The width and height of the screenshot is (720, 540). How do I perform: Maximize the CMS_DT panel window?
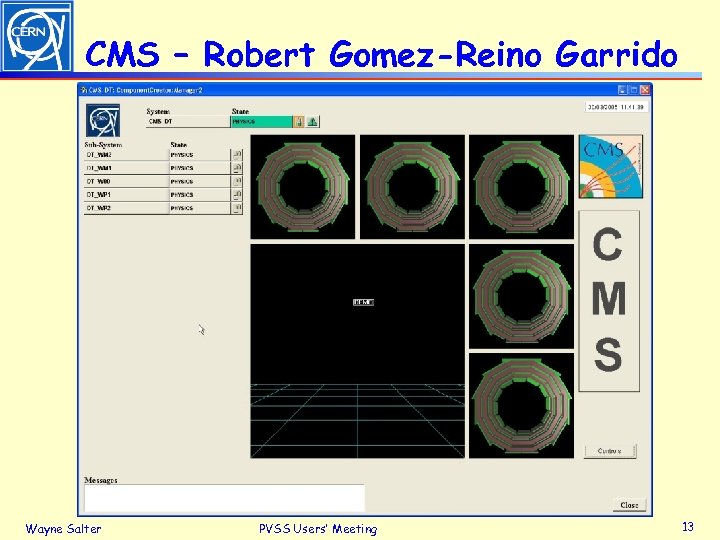(634, 90)
